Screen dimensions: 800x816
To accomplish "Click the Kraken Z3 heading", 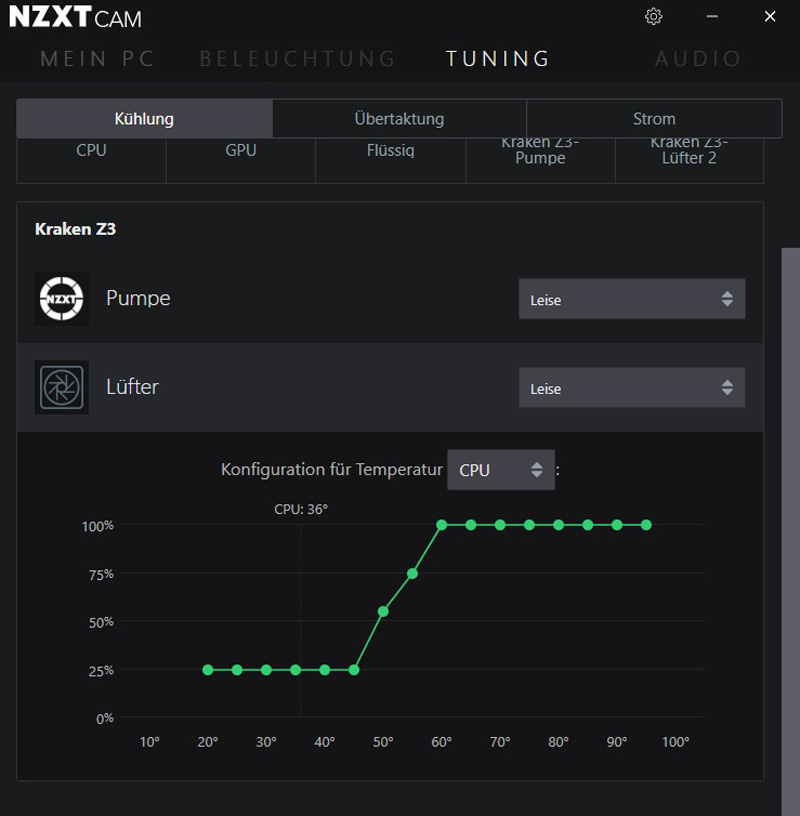I will pyautogui.click(x=75, y=229).
